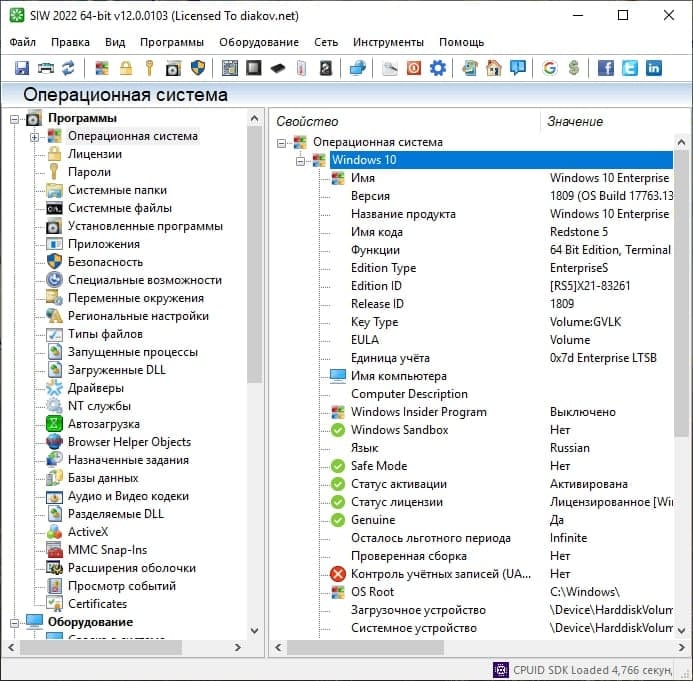Open the Вид menu

tap(115, 42)
